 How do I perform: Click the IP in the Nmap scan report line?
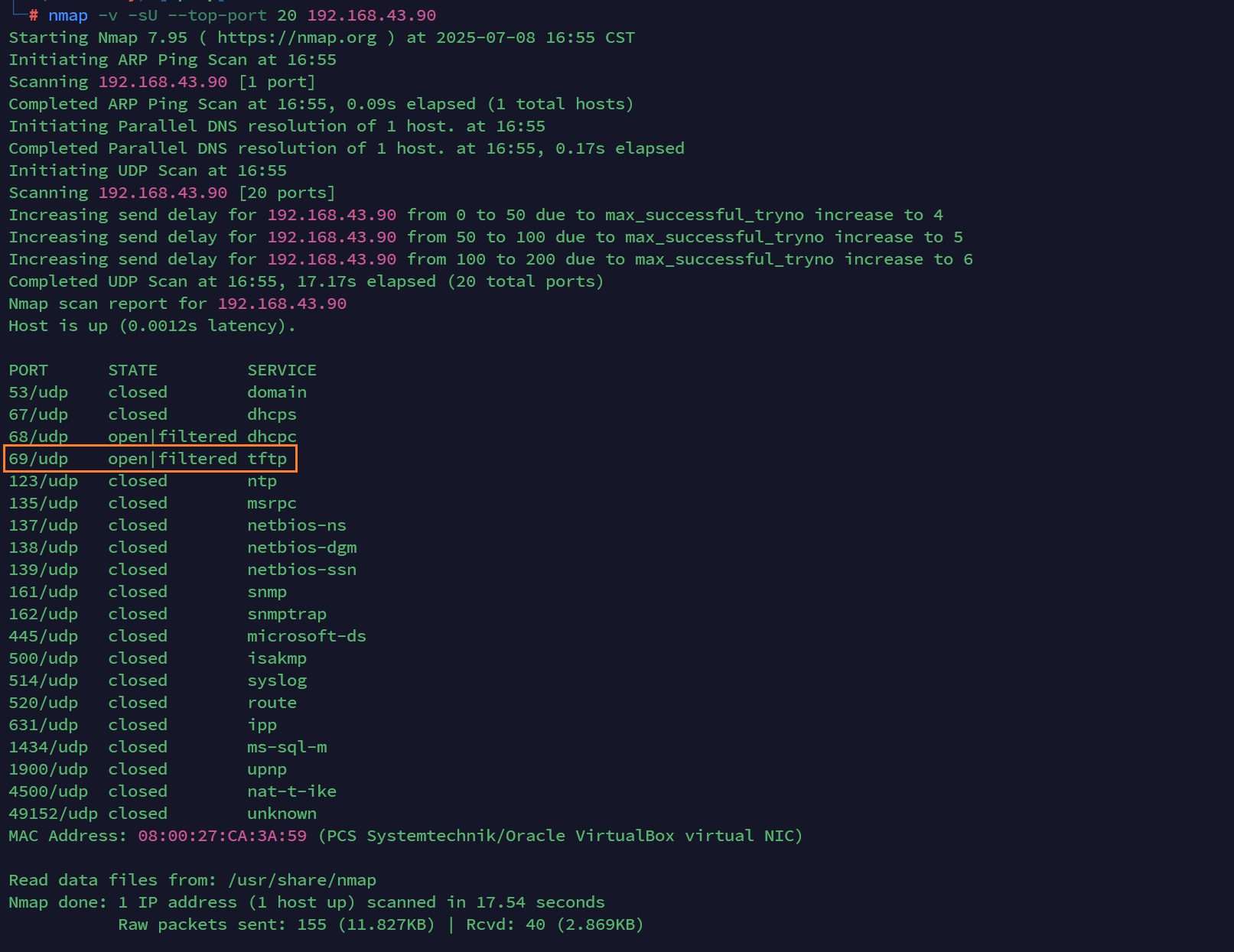point(282,304)
